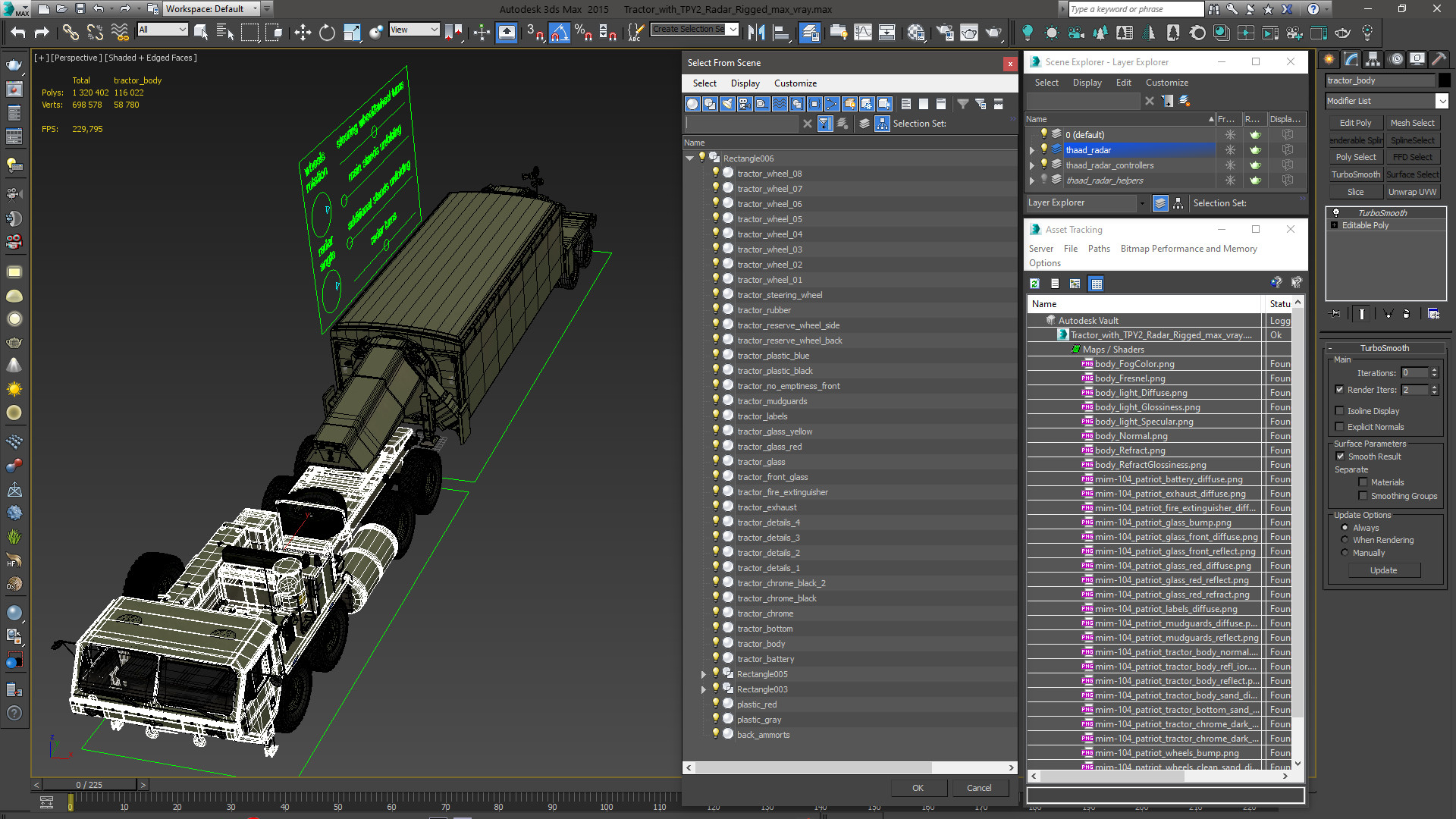Enable Explicit Normals checkbox
1456x819 pixels.
[x=1339, y=427]
